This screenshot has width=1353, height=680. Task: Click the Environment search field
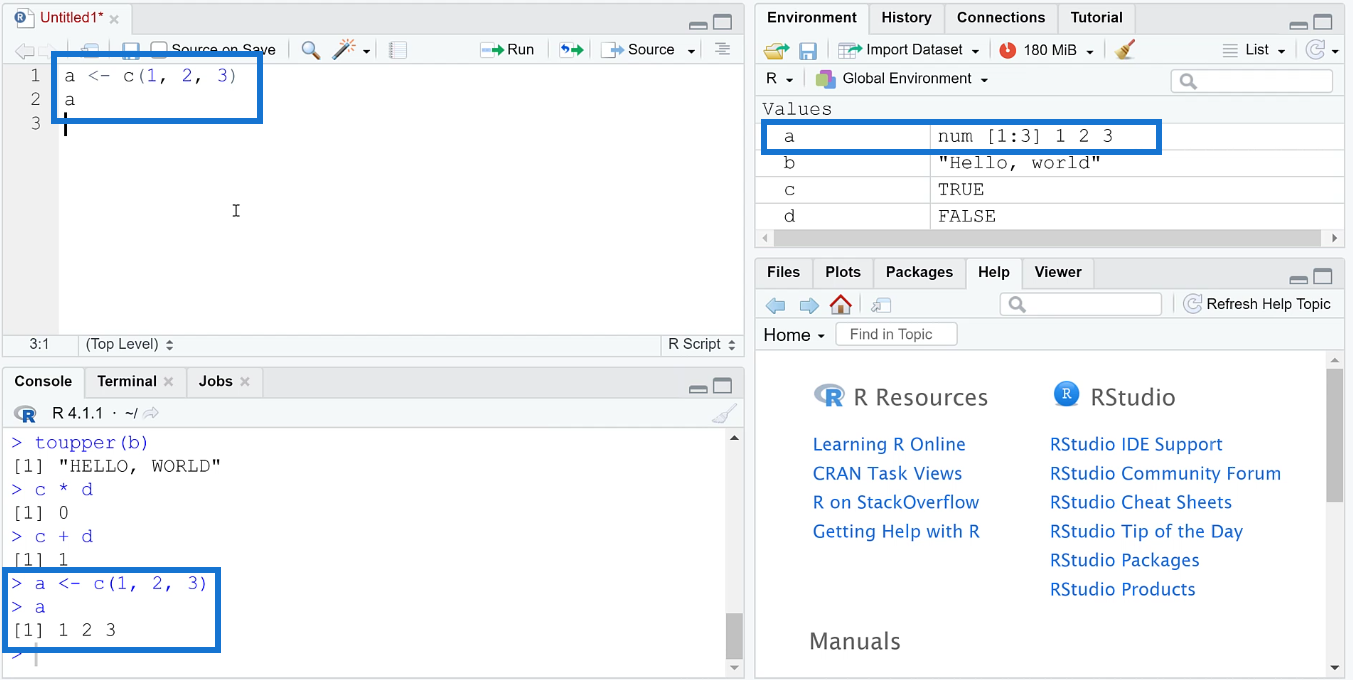(1251, 81)
